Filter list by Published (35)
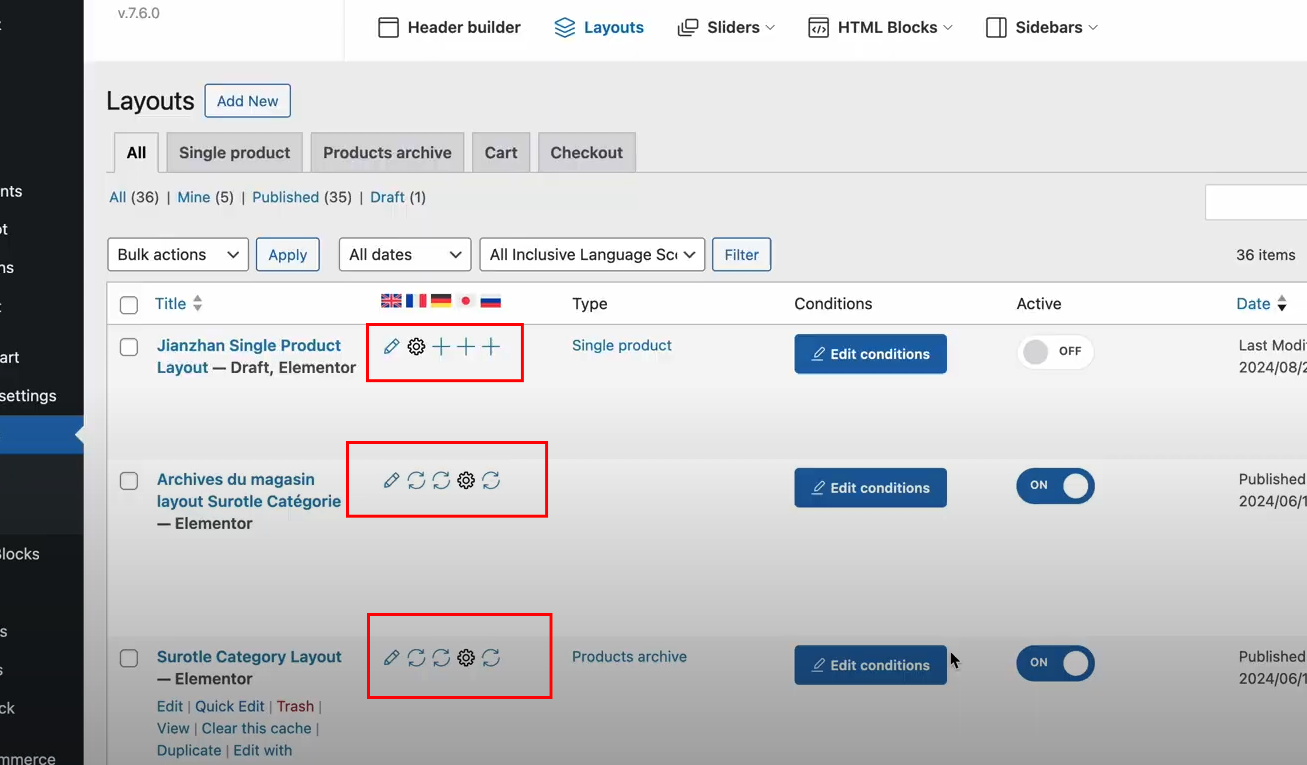The width and height of the screenshot is (1307, 765). [302, 197]
